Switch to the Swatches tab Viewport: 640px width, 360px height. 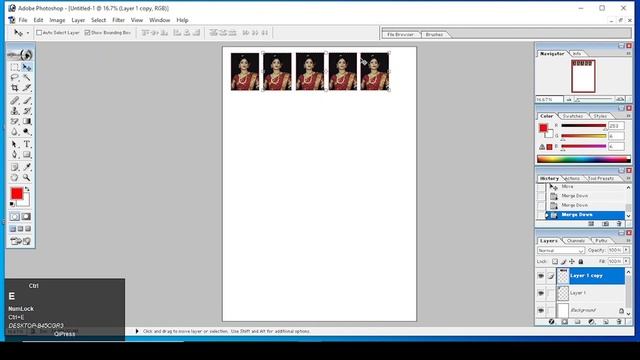click(573, 116)
